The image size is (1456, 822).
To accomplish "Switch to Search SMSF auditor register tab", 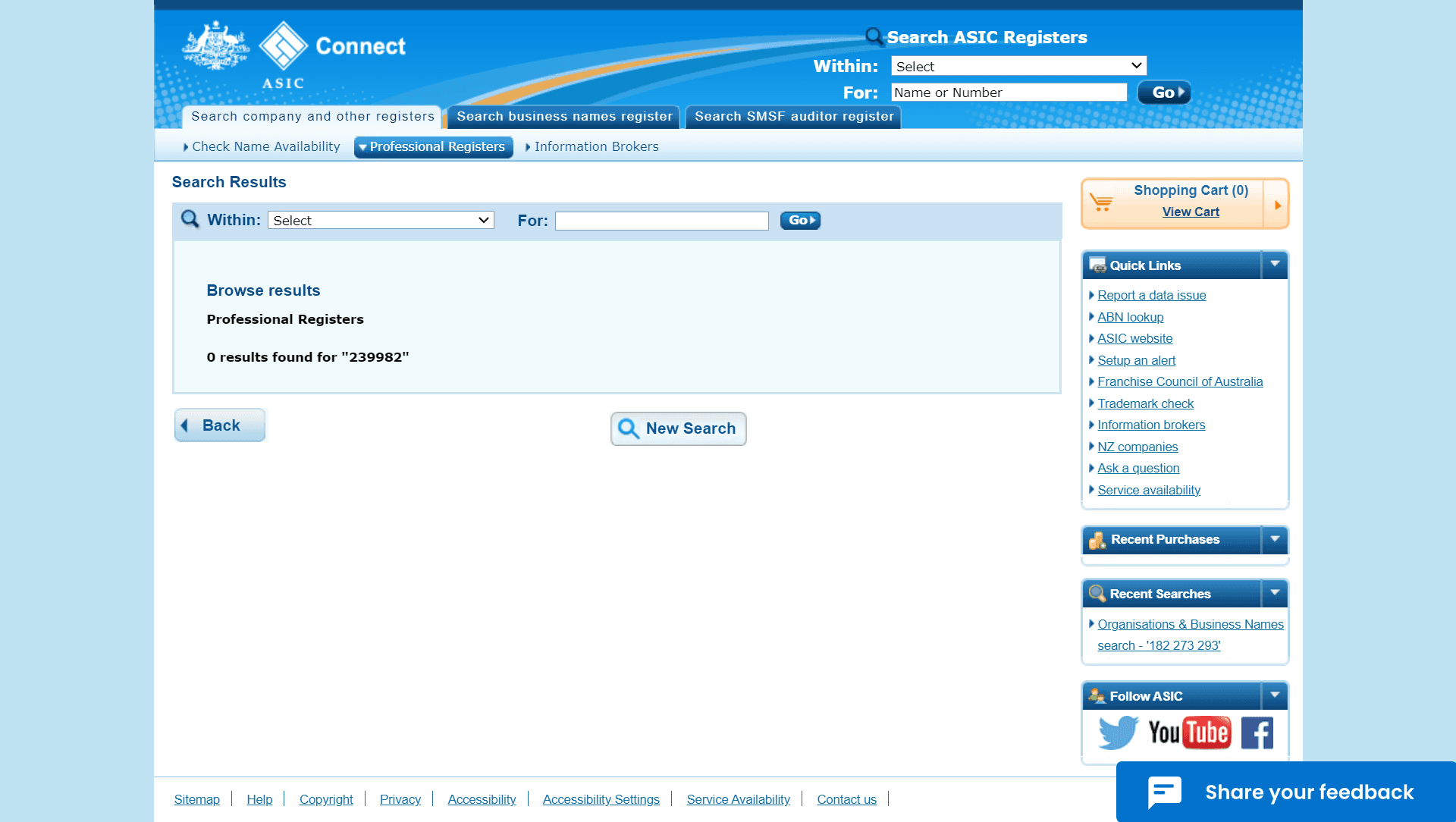I will coord(794,117).
